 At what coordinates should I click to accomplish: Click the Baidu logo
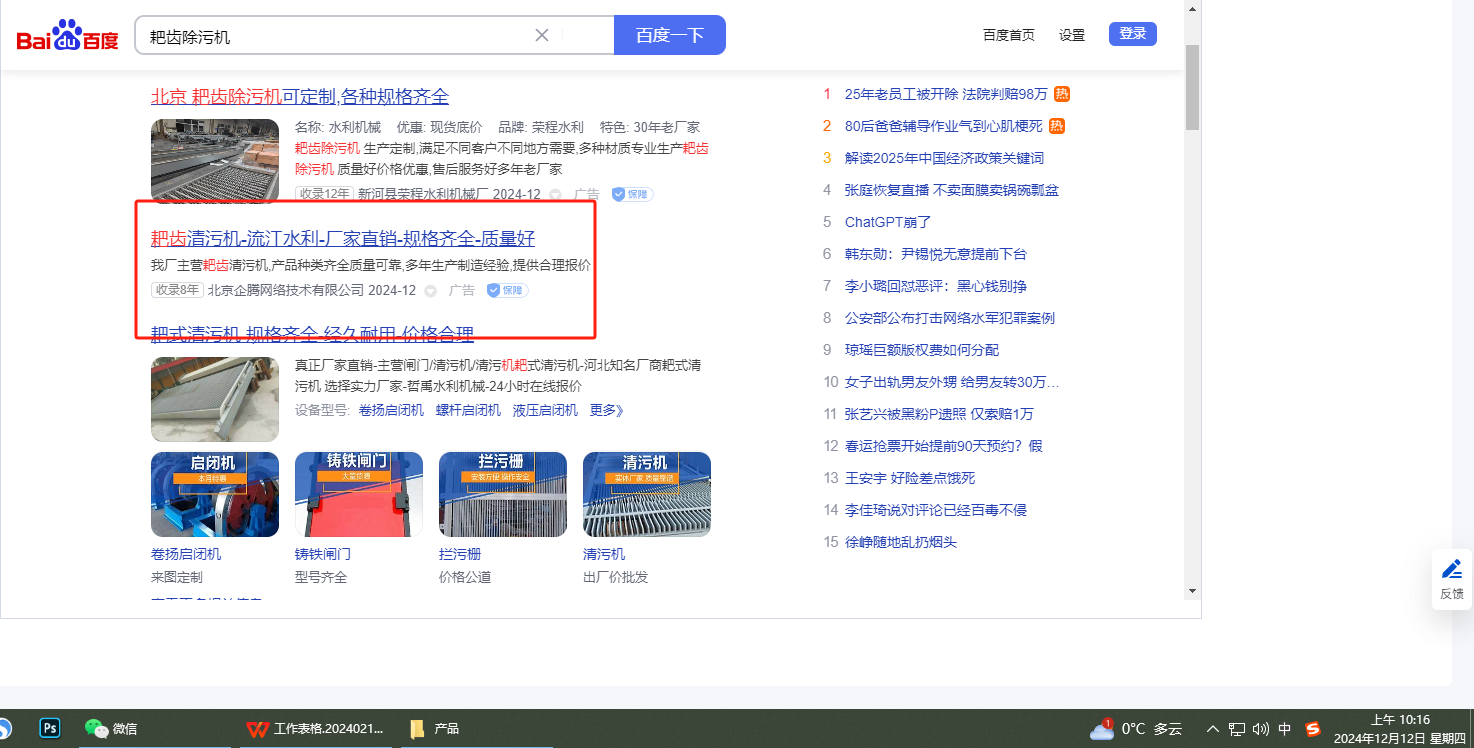click(x=67, y=36)
